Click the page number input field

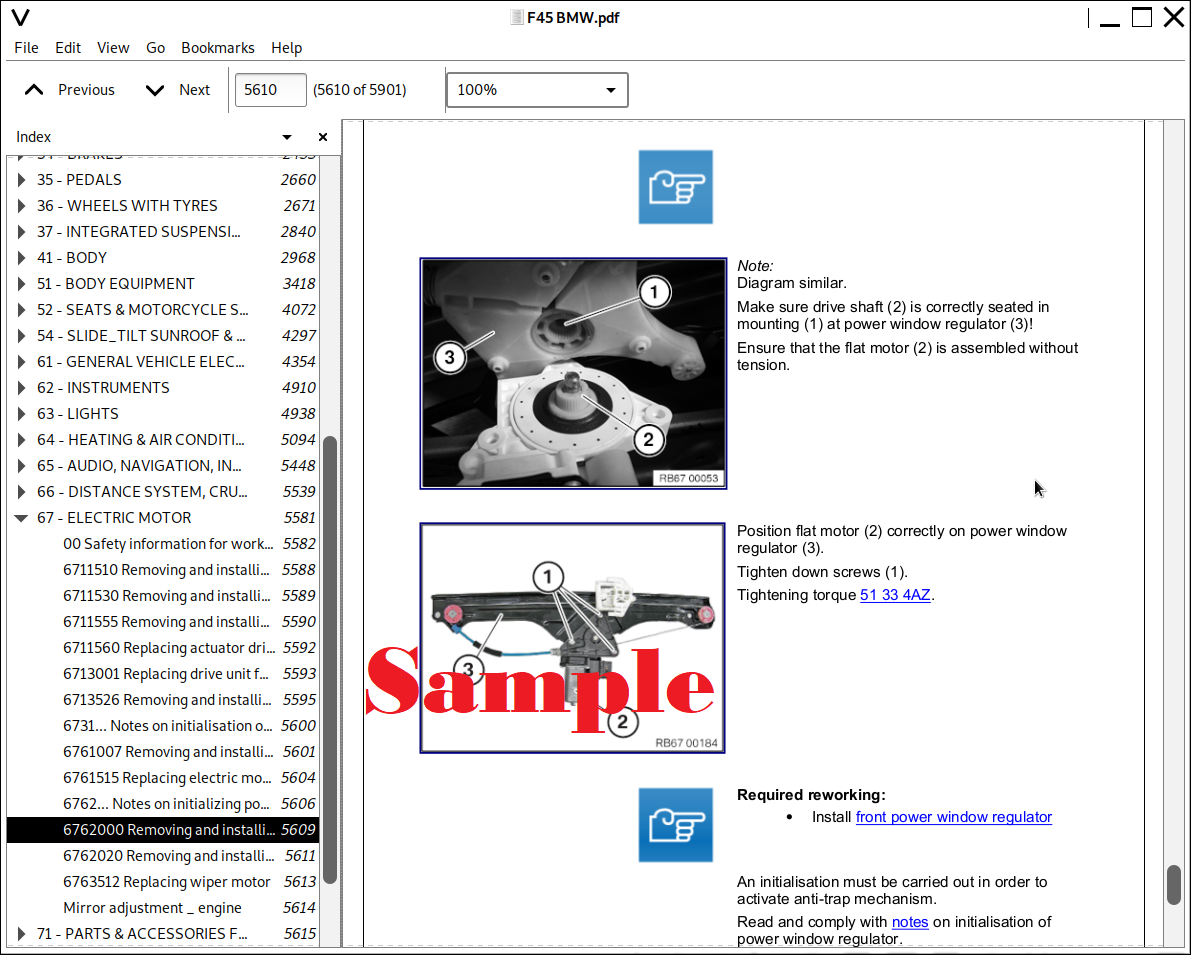[270, 90]
